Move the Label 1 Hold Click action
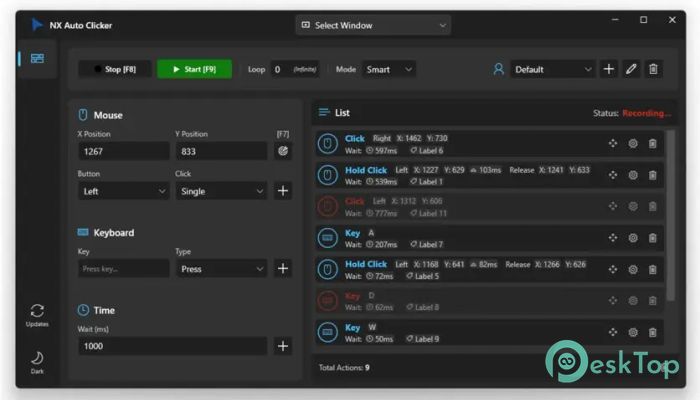This screenshot has height=400, width=700. pyautogui.click(x=613, y=175)
